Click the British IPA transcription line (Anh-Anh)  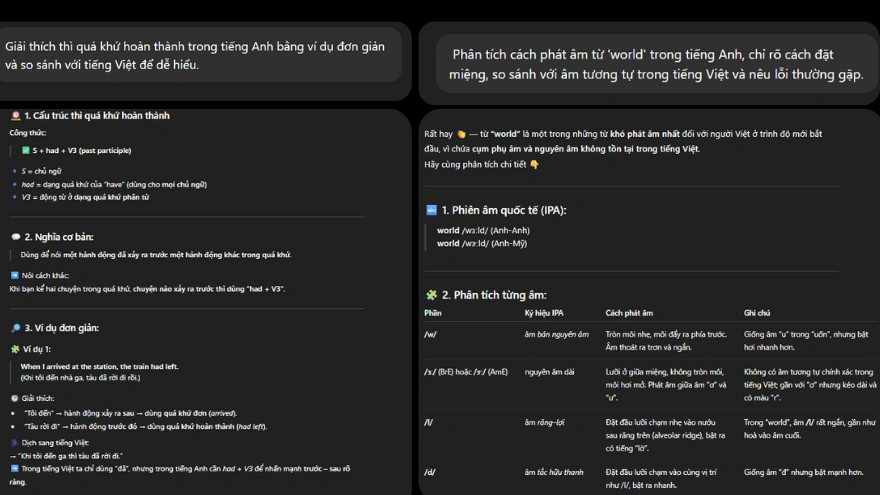(x=483, y=230)
